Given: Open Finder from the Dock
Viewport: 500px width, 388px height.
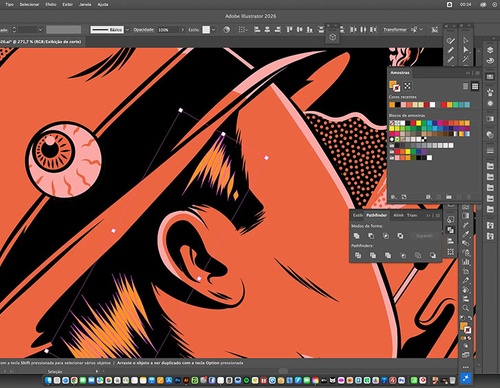Looking at the screenshot, I should pos(49,380).
